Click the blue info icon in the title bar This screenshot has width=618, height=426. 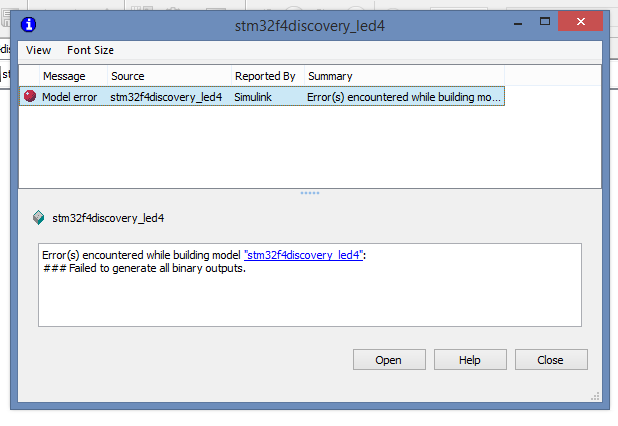point(28,24)
